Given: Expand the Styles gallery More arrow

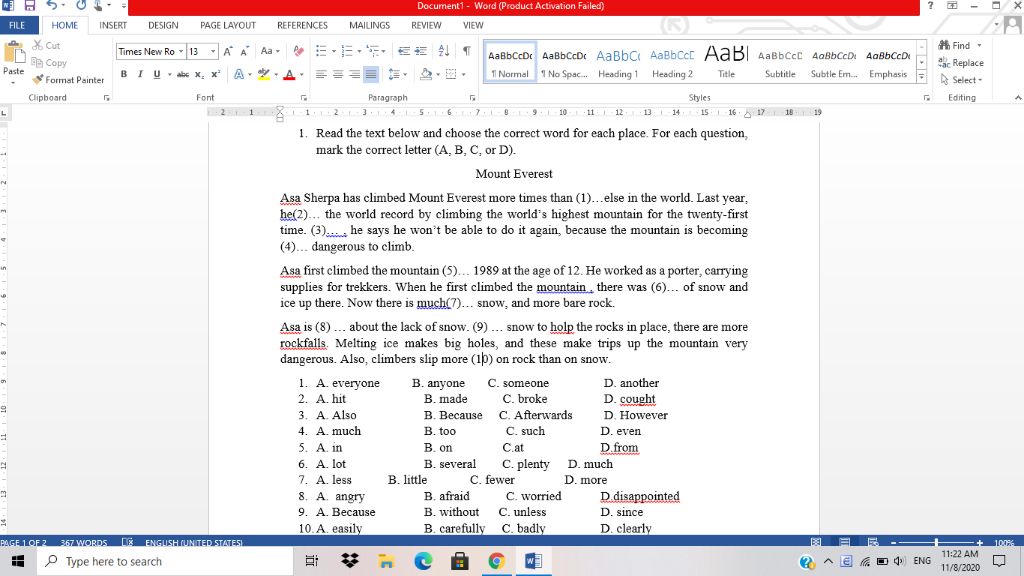Looking at the screenshot, I should point(921,76).
